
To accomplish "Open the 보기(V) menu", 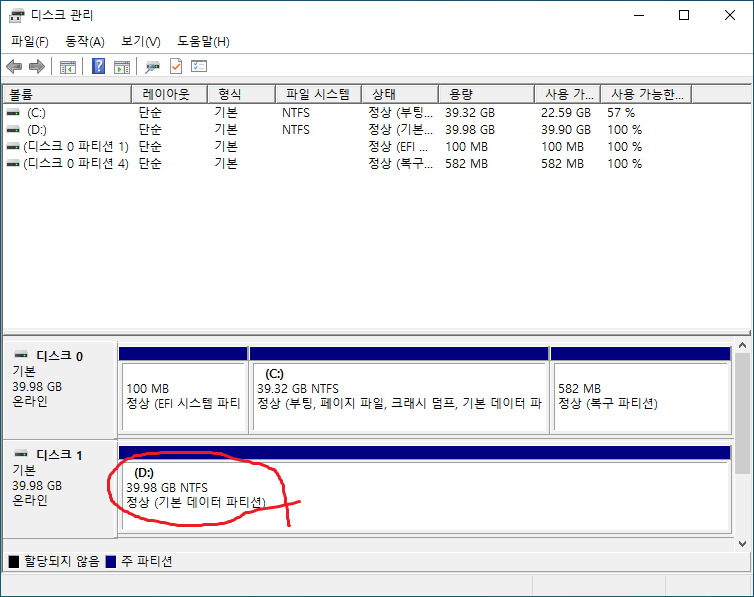I will 140,42.
